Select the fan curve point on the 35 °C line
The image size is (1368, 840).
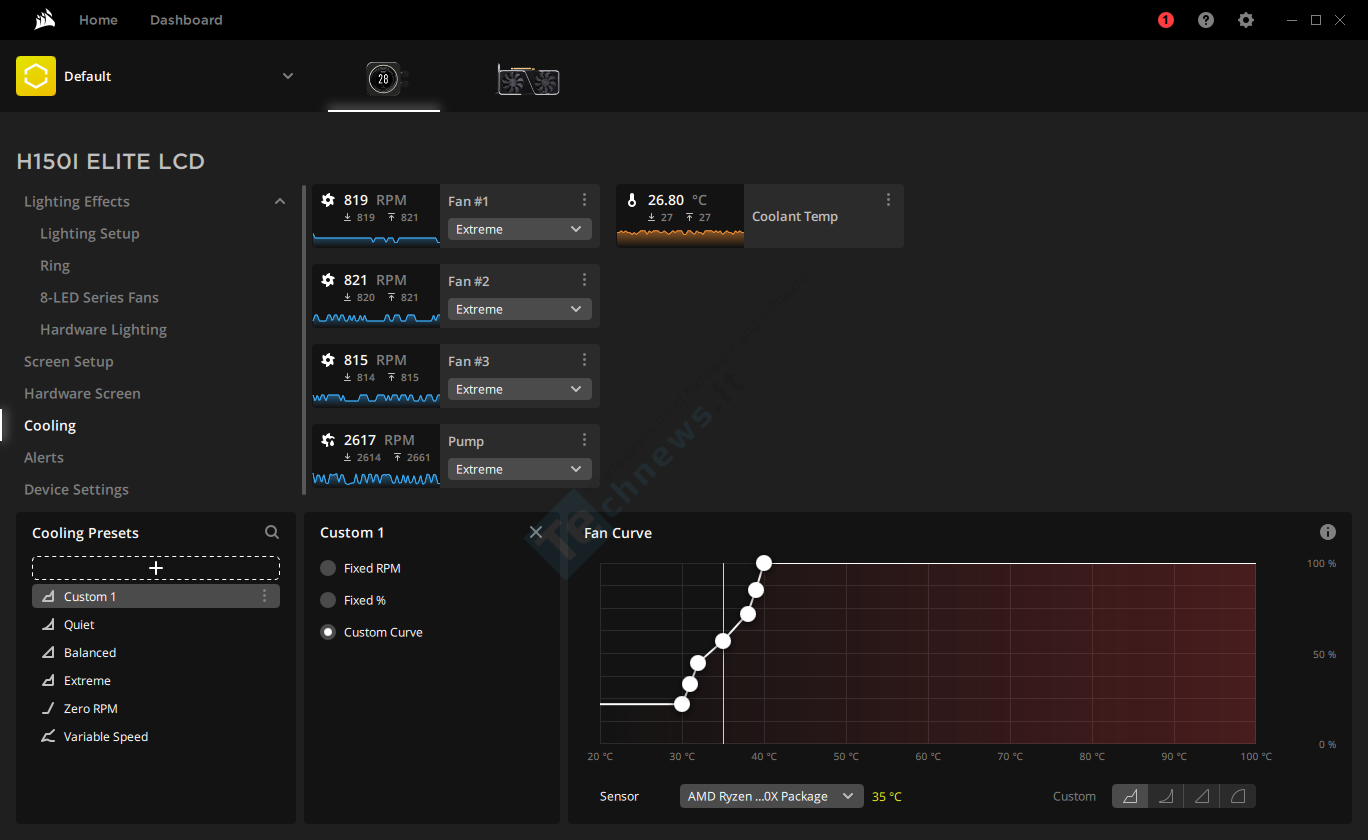pyautogui.click(x=723, y=641)
